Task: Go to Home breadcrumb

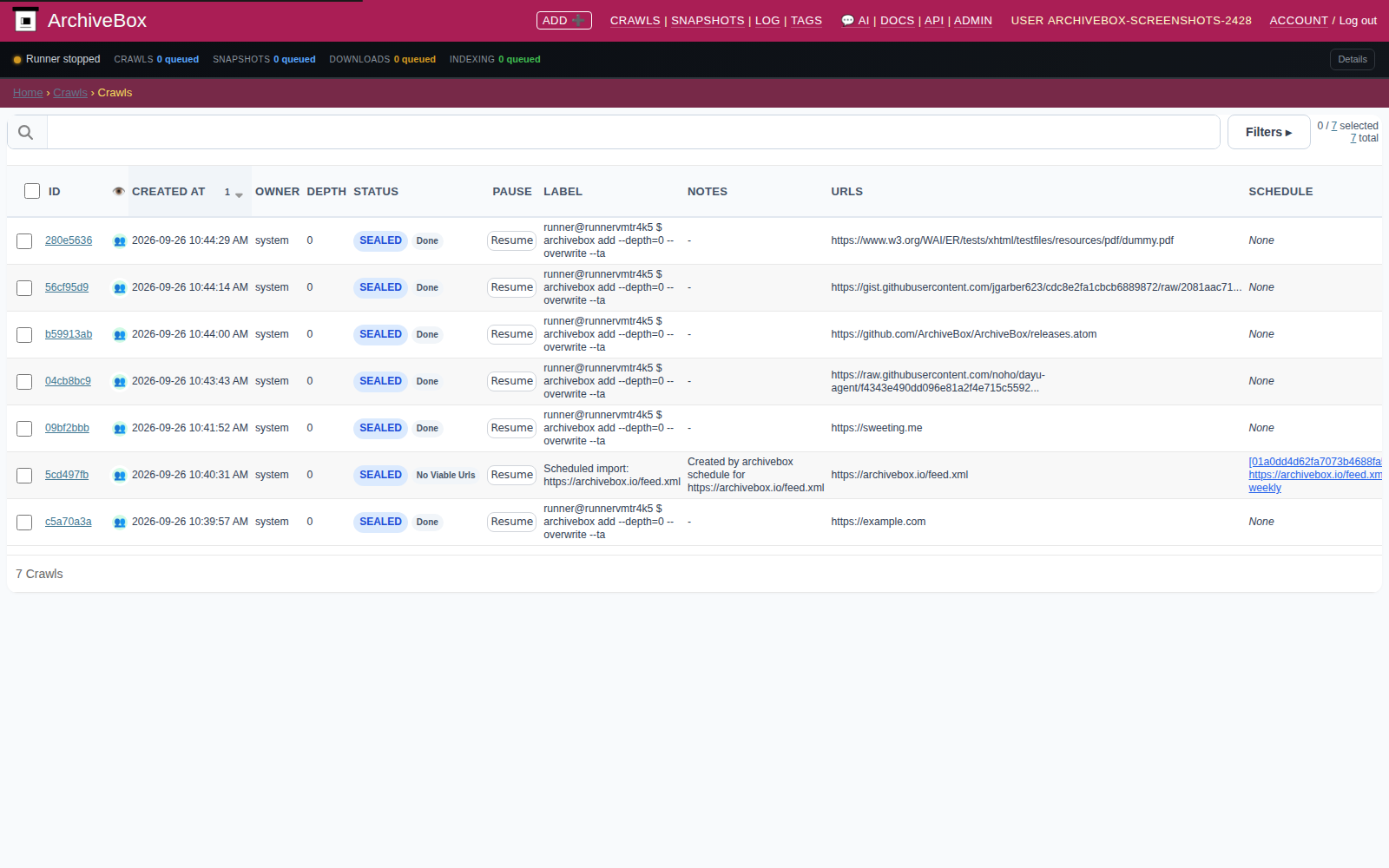Action: point(28,93)
